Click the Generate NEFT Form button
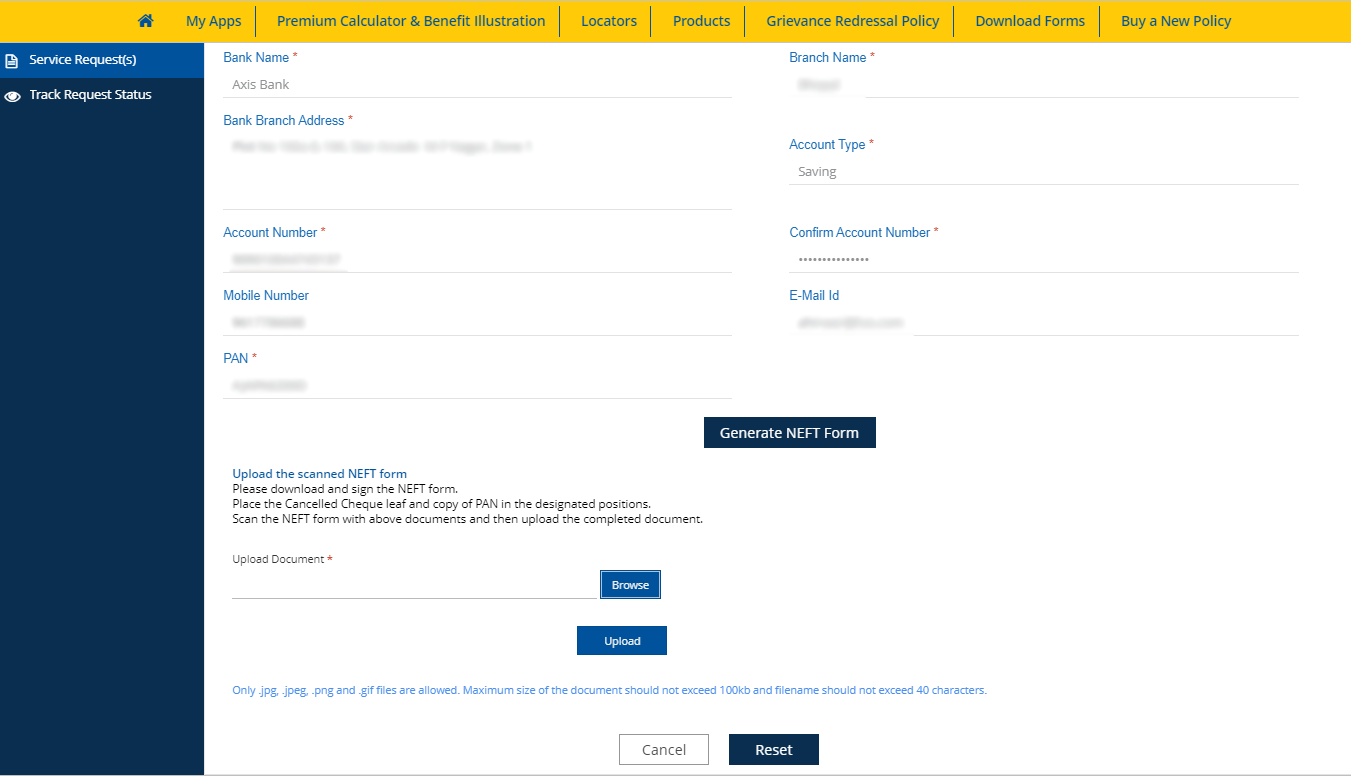The image size is (1351, 778). coord(789,432)
